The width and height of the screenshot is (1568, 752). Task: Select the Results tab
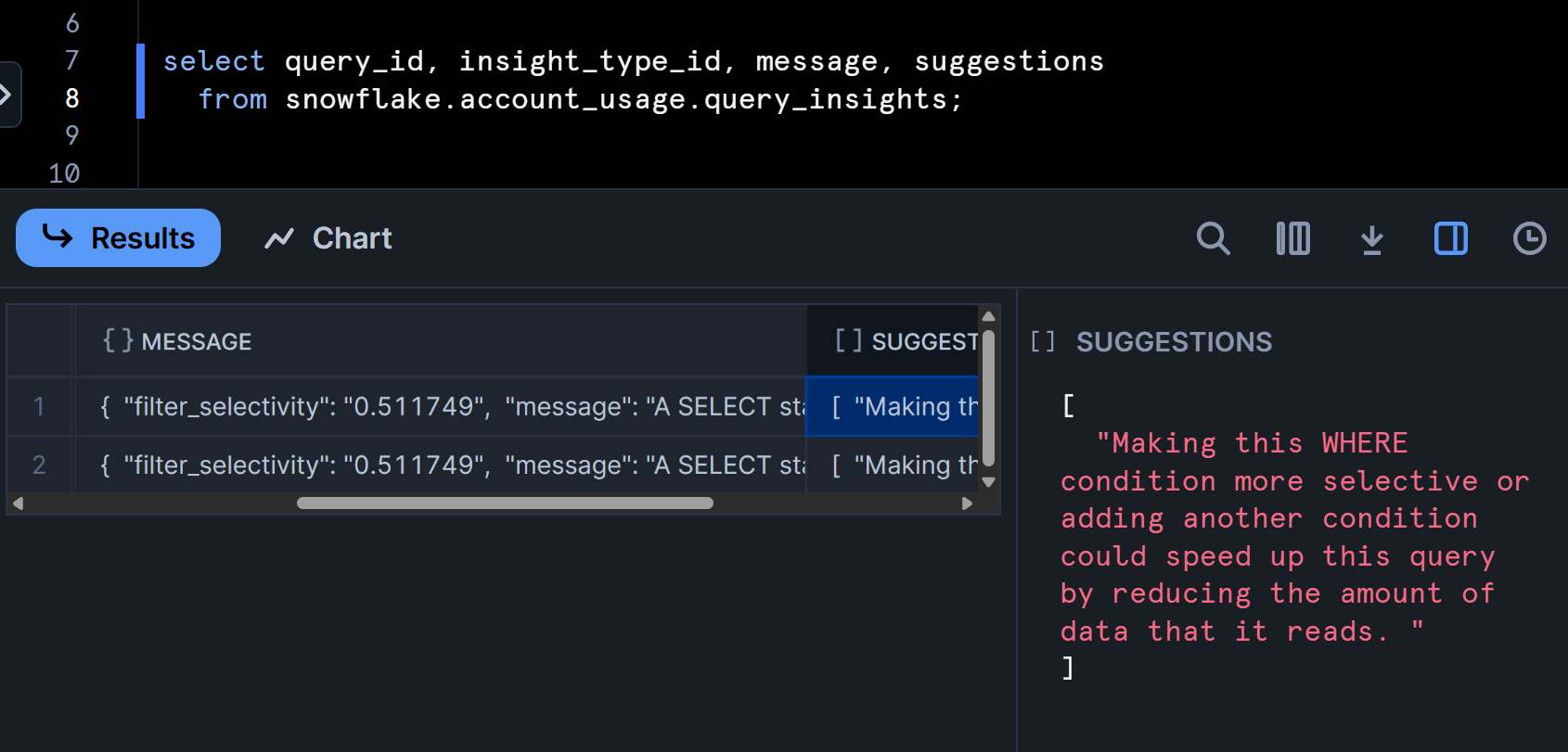(x=118, y=237)
